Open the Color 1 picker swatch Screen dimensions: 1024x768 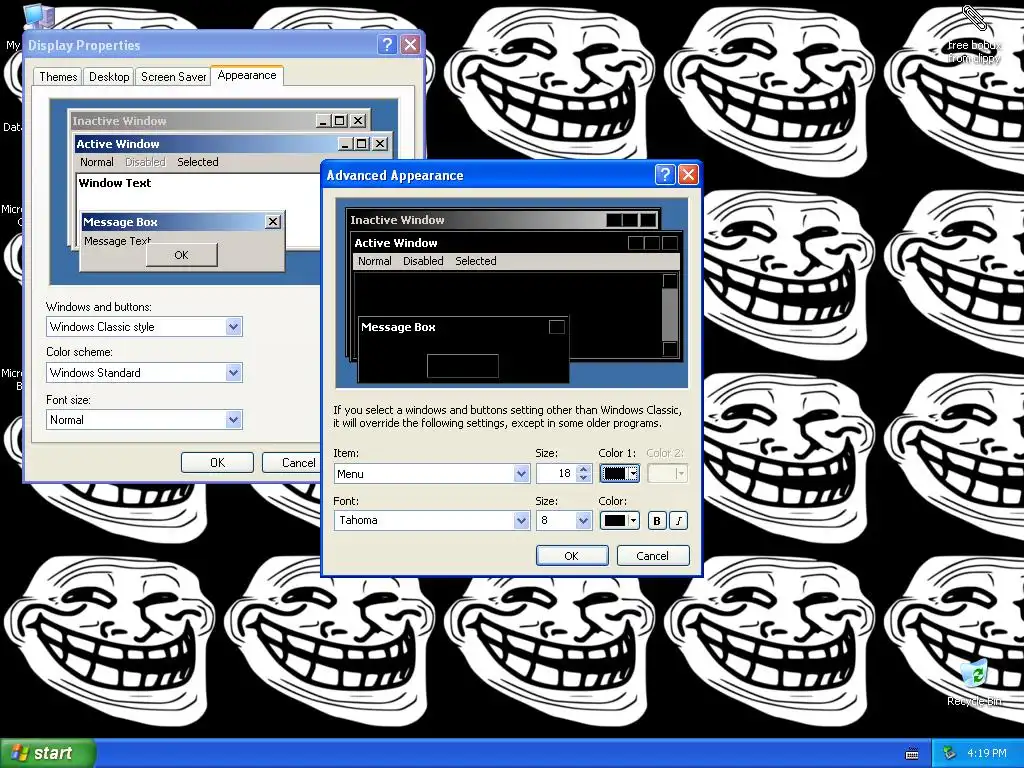(x=619, y=473)
